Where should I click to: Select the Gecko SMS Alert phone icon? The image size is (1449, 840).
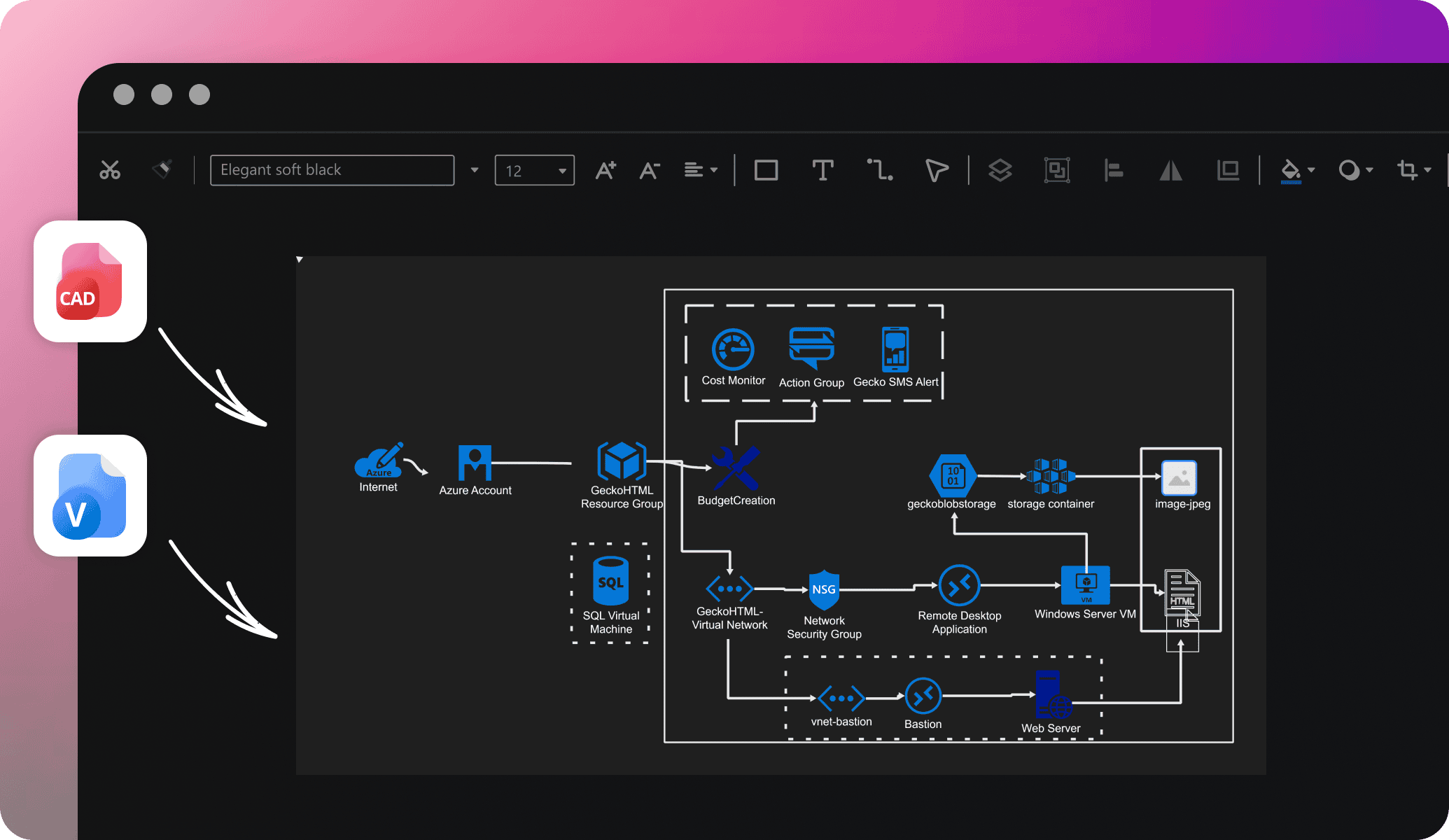[x=895, y=349]
